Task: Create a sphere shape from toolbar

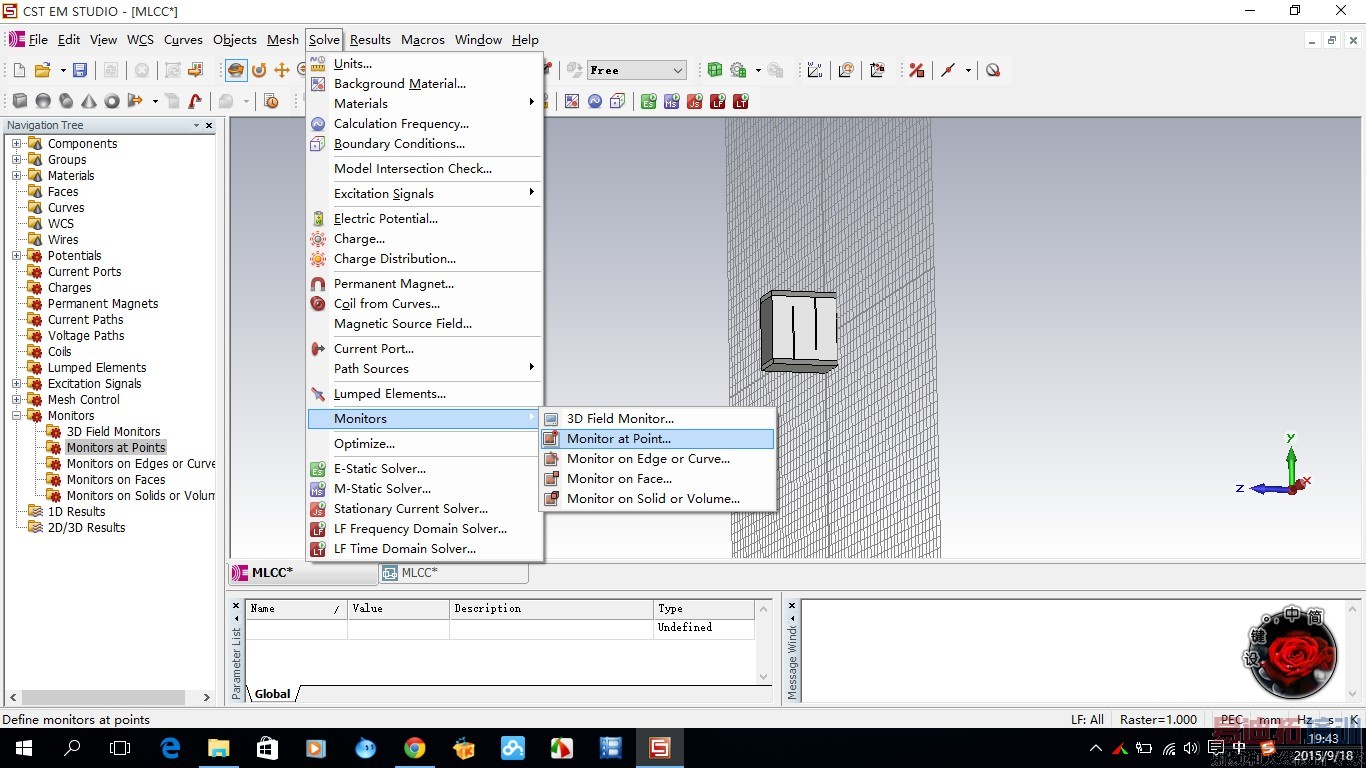Action: click(x=43, y=101)
